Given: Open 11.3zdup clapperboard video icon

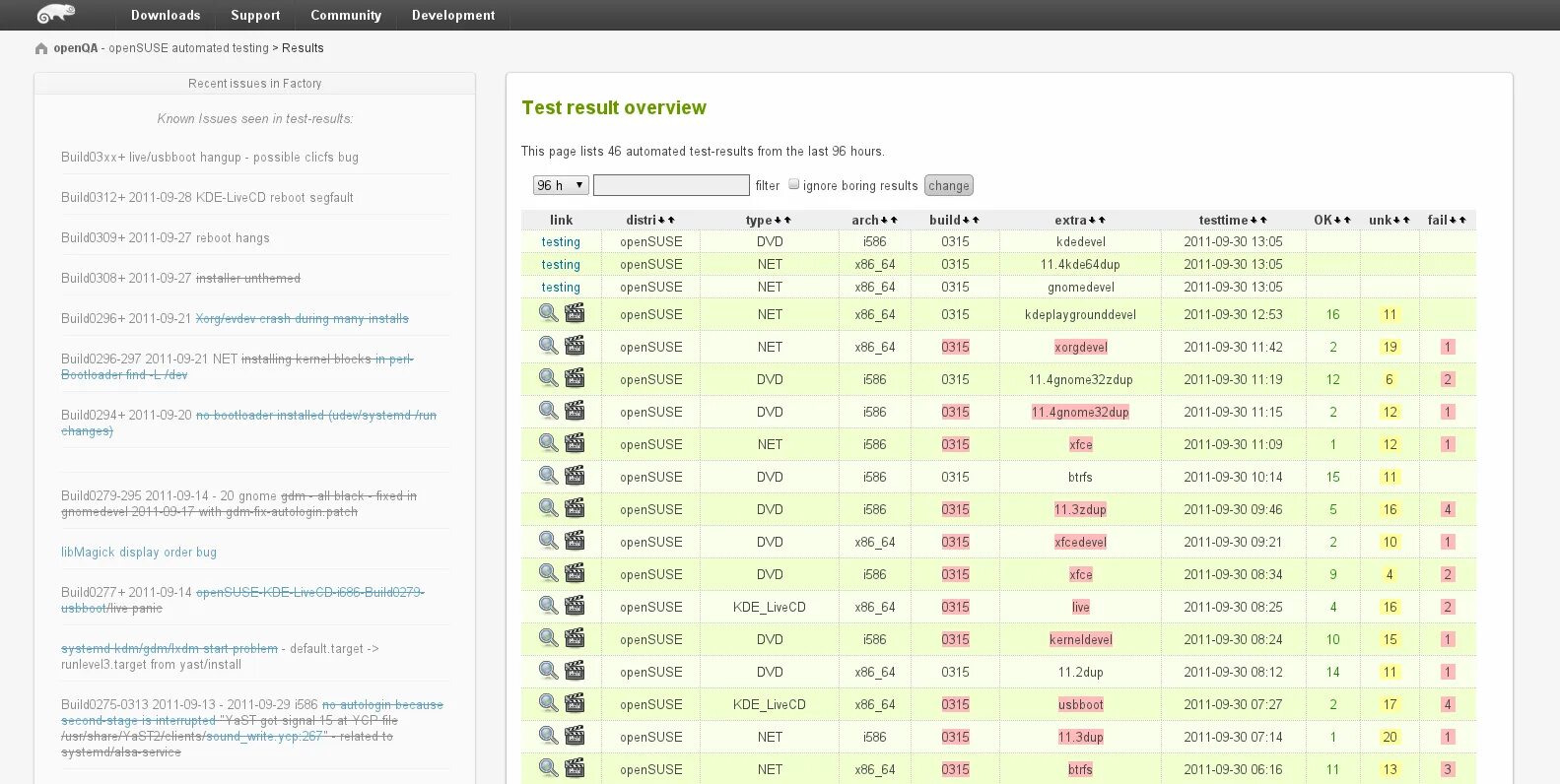Looking at the screenshot, I should (575, 507).
